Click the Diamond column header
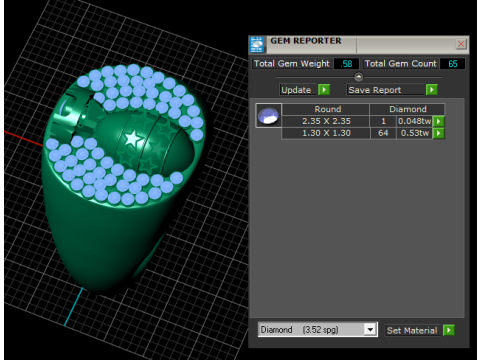 [407, 109]
